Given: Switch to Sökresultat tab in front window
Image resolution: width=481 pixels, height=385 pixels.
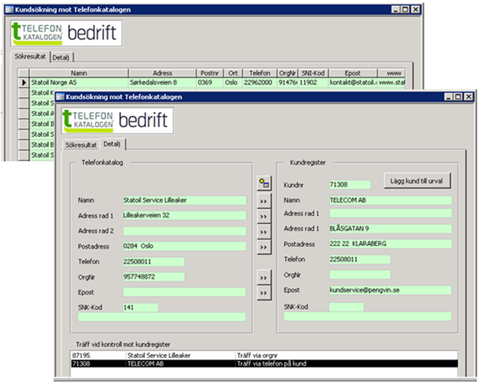Looking at the screenshot, I should pos(81,145).
